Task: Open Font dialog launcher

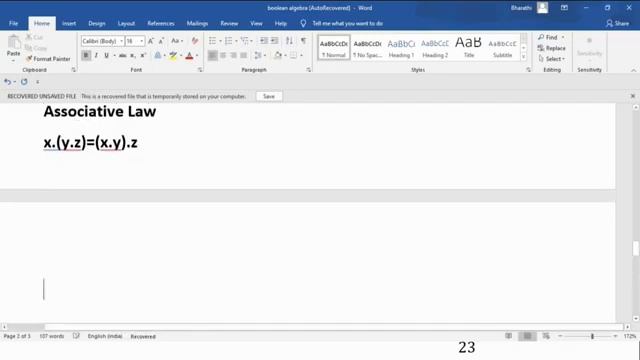Action: point(200,70)
